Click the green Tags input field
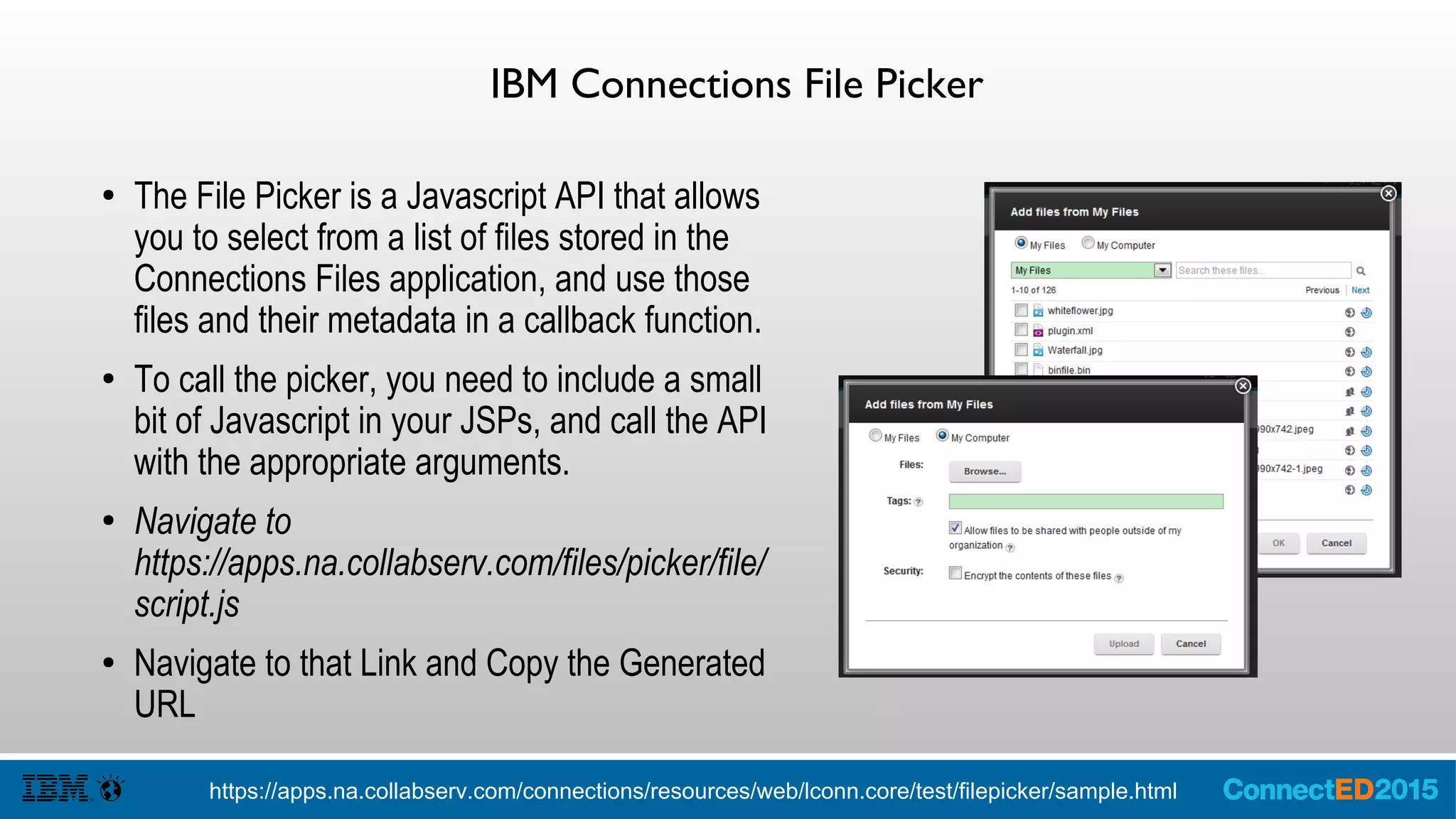Screen dimensions: 1456x819 pos(1086,501)
